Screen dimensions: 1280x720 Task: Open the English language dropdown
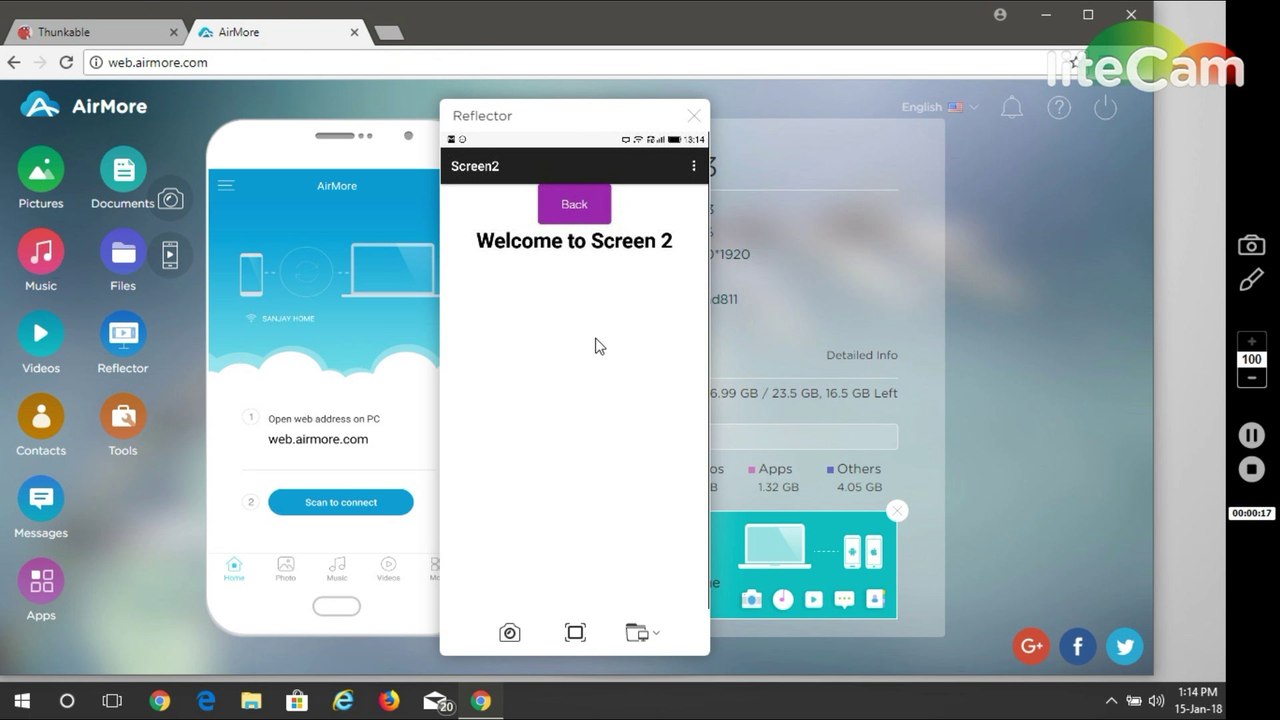tap(940, 107)
